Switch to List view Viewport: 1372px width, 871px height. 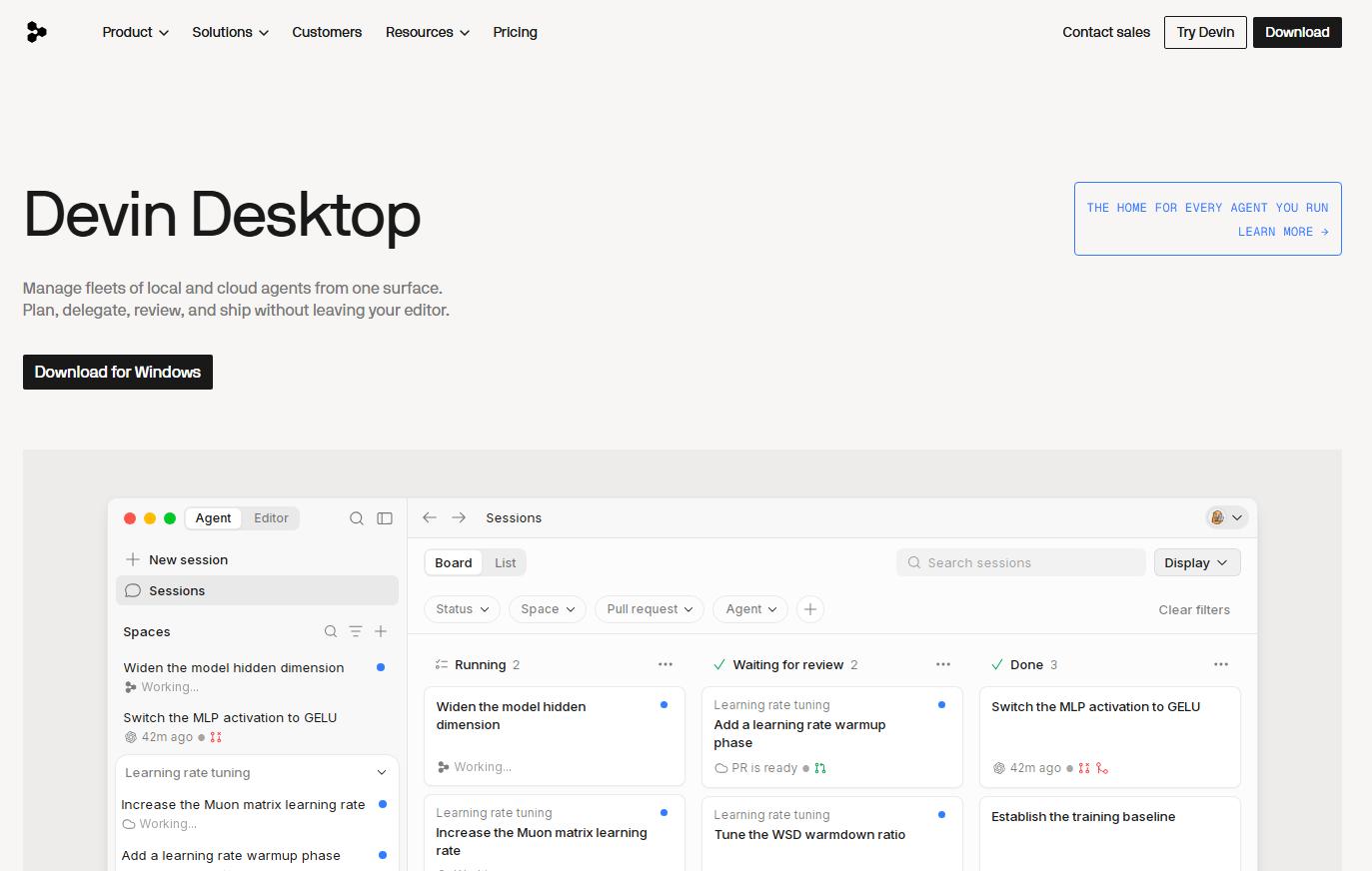[506, 562]
